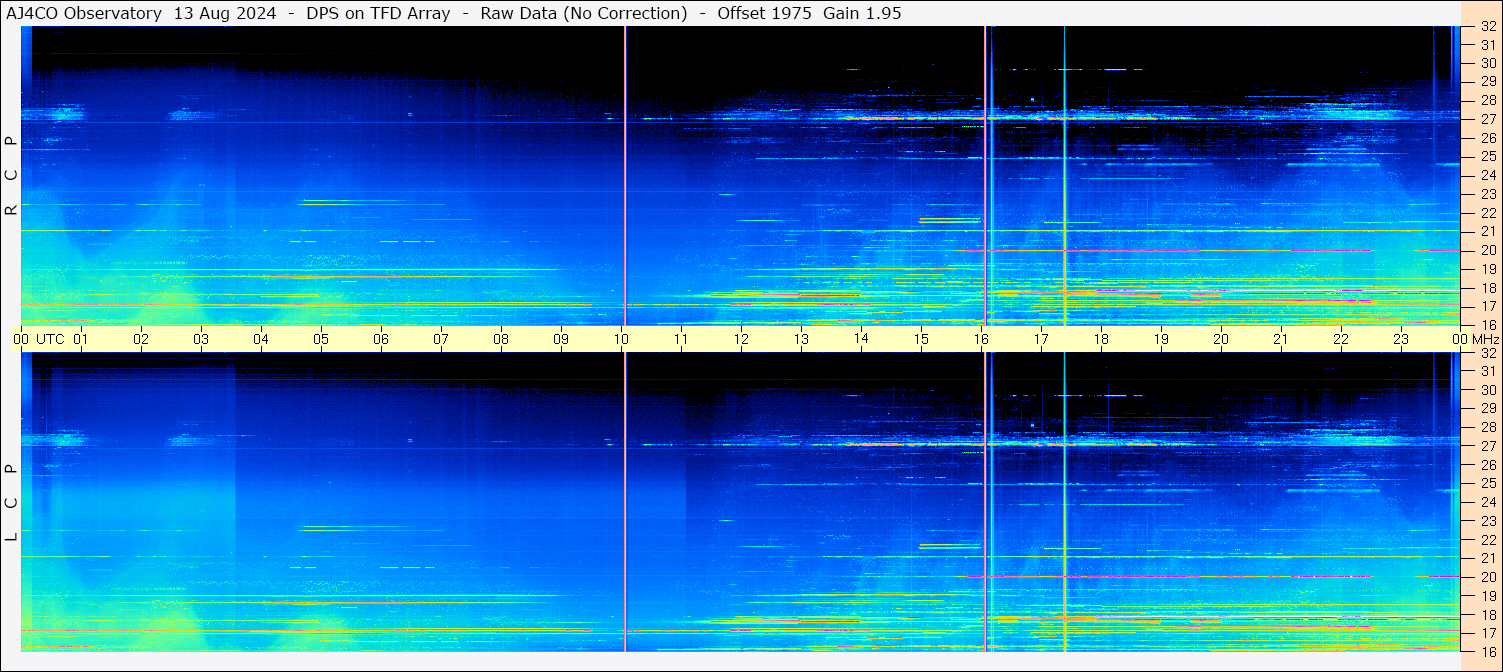The height and width of the screenshot is (672, 1503).
Task: Click the '13 Aug 2024' date in header
Action: coord(225,13)
